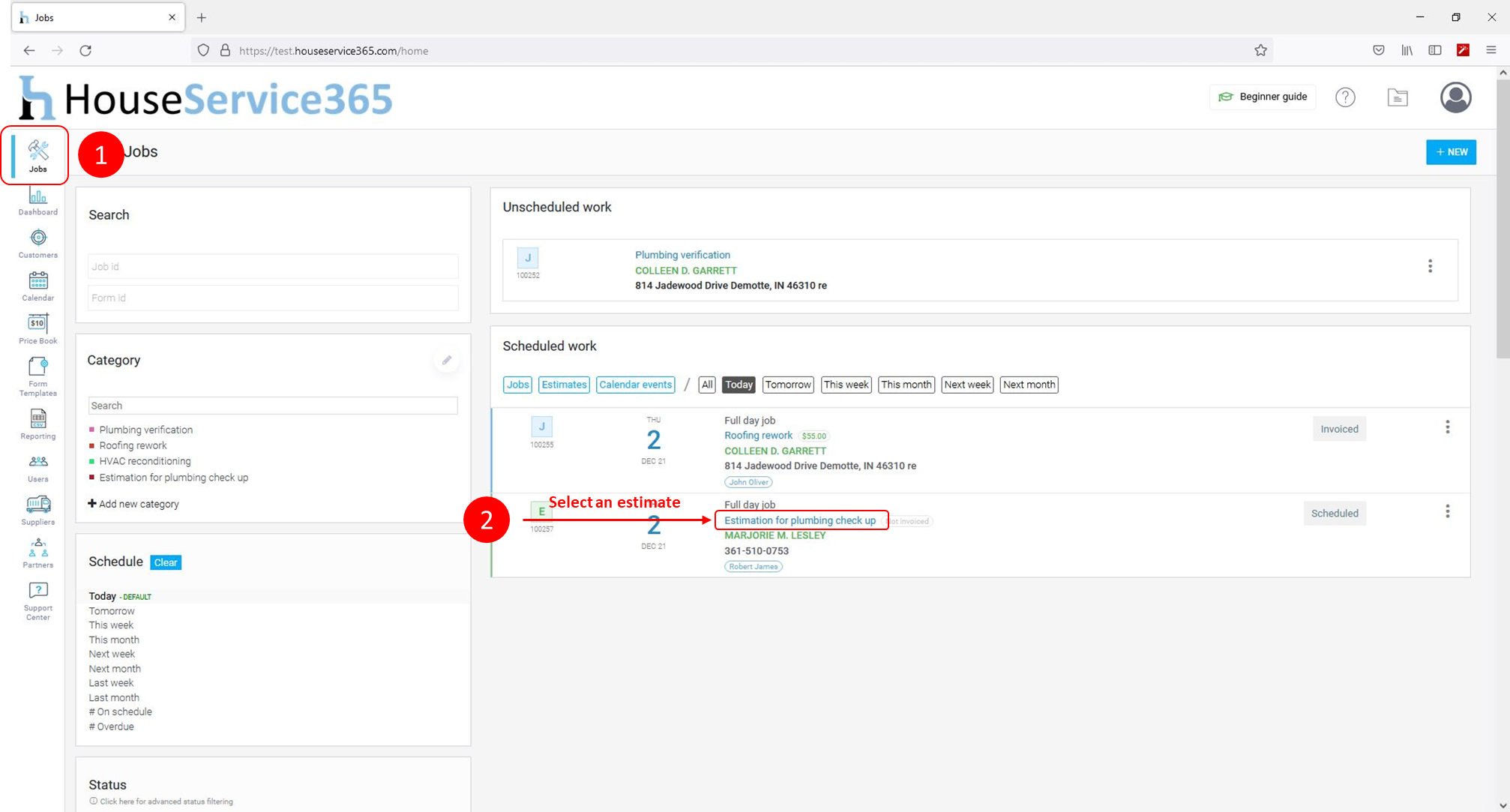Edit categories with the pencil icon
The image size is (1510, 812).
point(446,360)
